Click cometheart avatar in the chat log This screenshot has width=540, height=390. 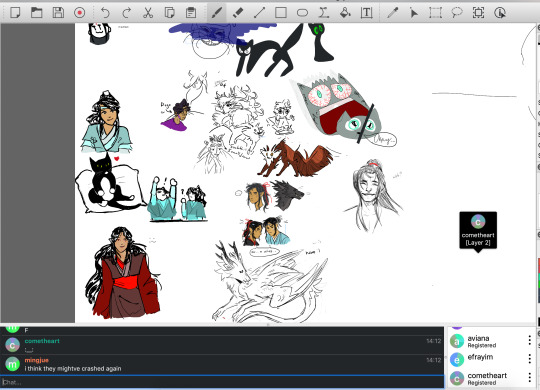pyautogui.click(x=12, y=345)
